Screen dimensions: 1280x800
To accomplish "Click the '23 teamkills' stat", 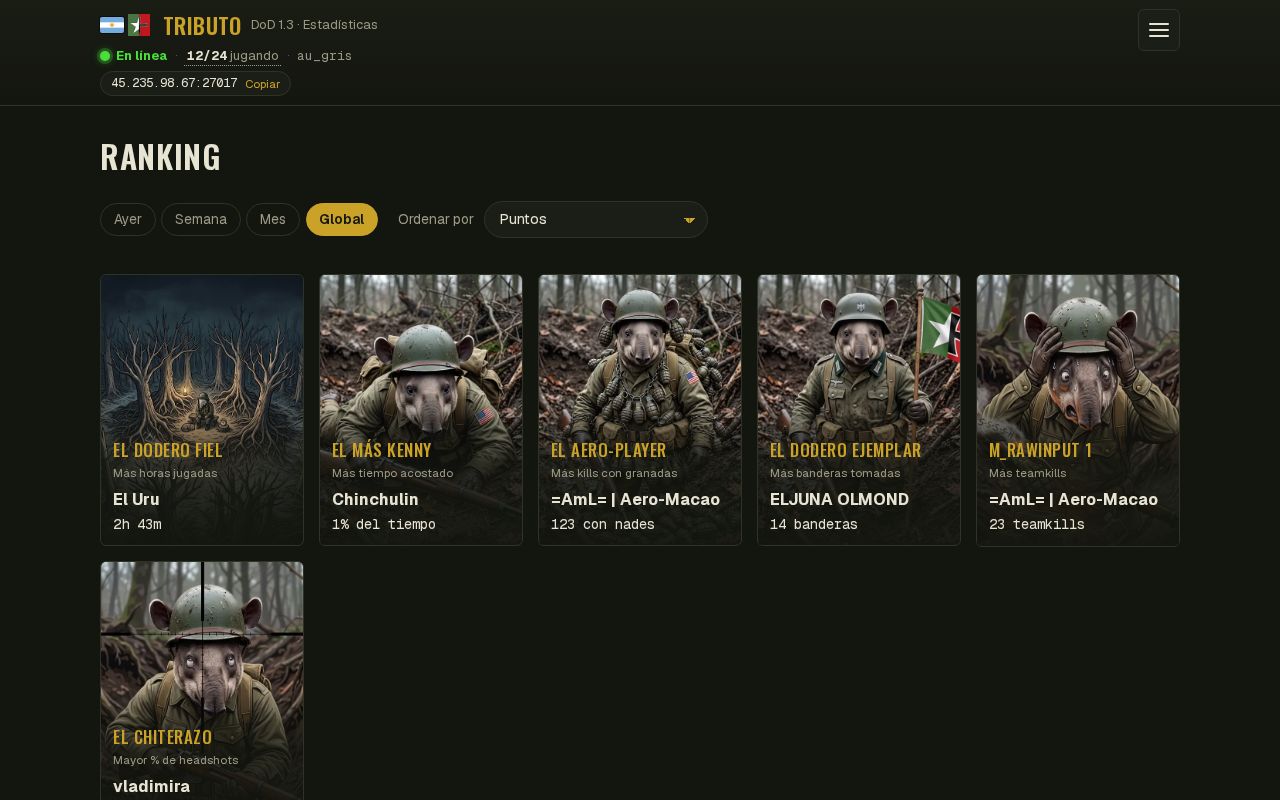I will [1037, 524].
